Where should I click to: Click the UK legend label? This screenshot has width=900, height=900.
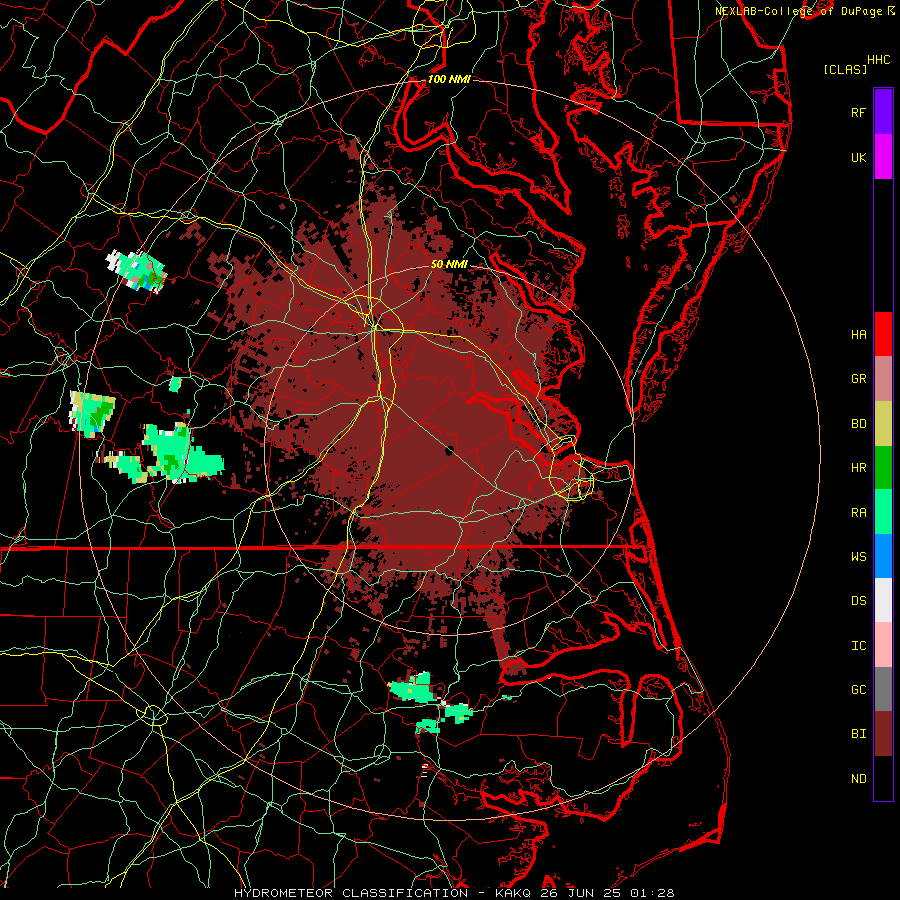[858, 157]
